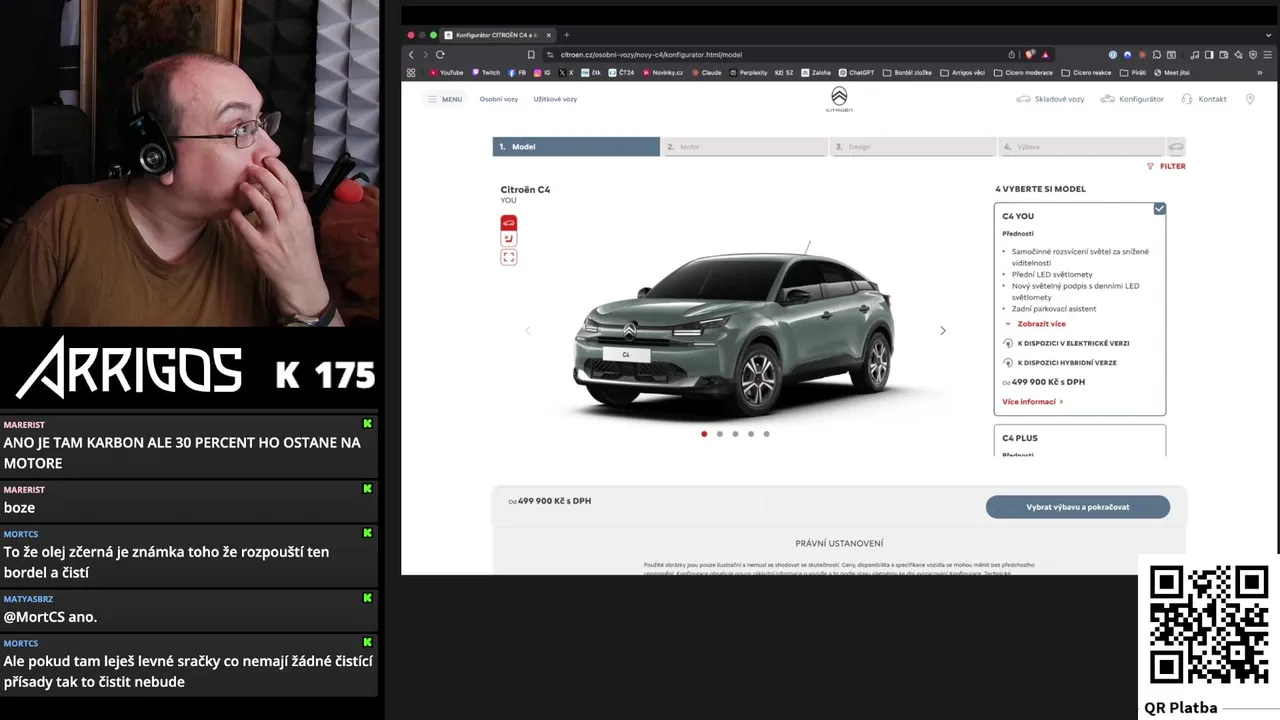
Task: Switch to interior seat view icon
Action: pos(509,239)
